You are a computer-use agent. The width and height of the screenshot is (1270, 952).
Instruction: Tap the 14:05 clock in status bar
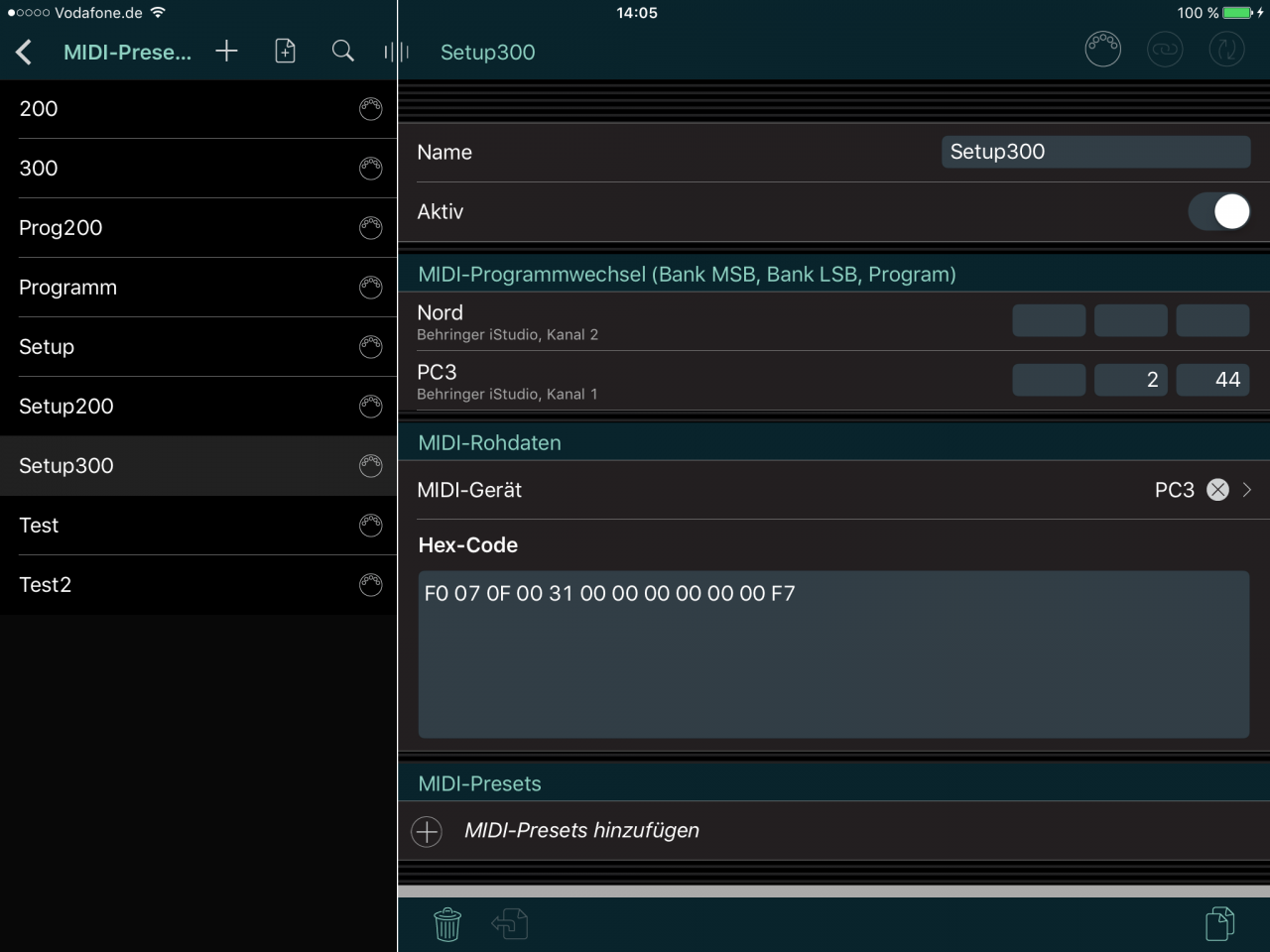[637, 13]
